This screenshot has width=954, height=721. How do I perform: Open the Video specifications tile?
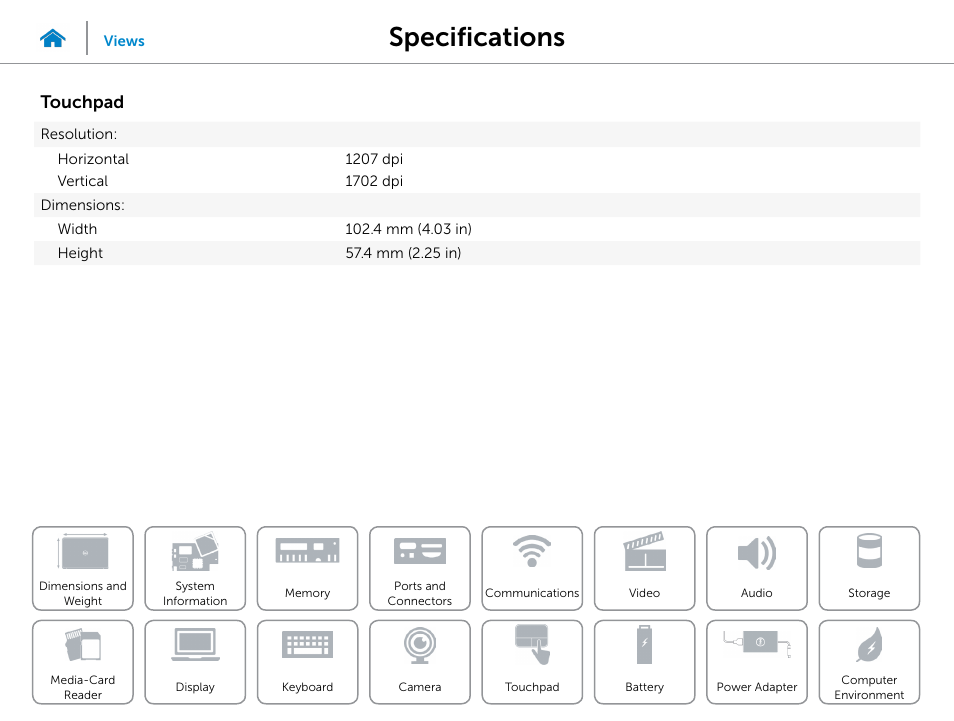click(644, 568)
